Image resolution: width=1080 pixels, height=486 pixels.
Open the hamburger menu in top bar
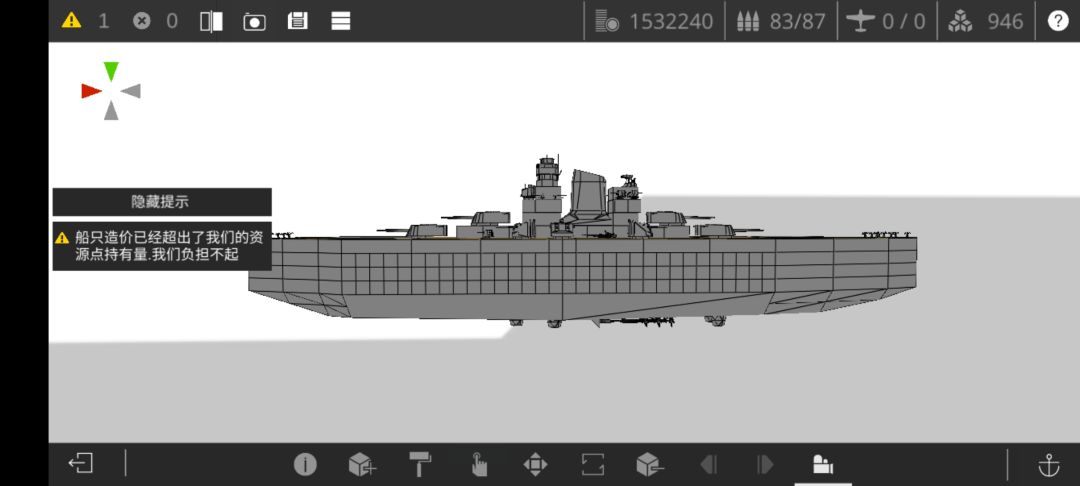point(341,21)
